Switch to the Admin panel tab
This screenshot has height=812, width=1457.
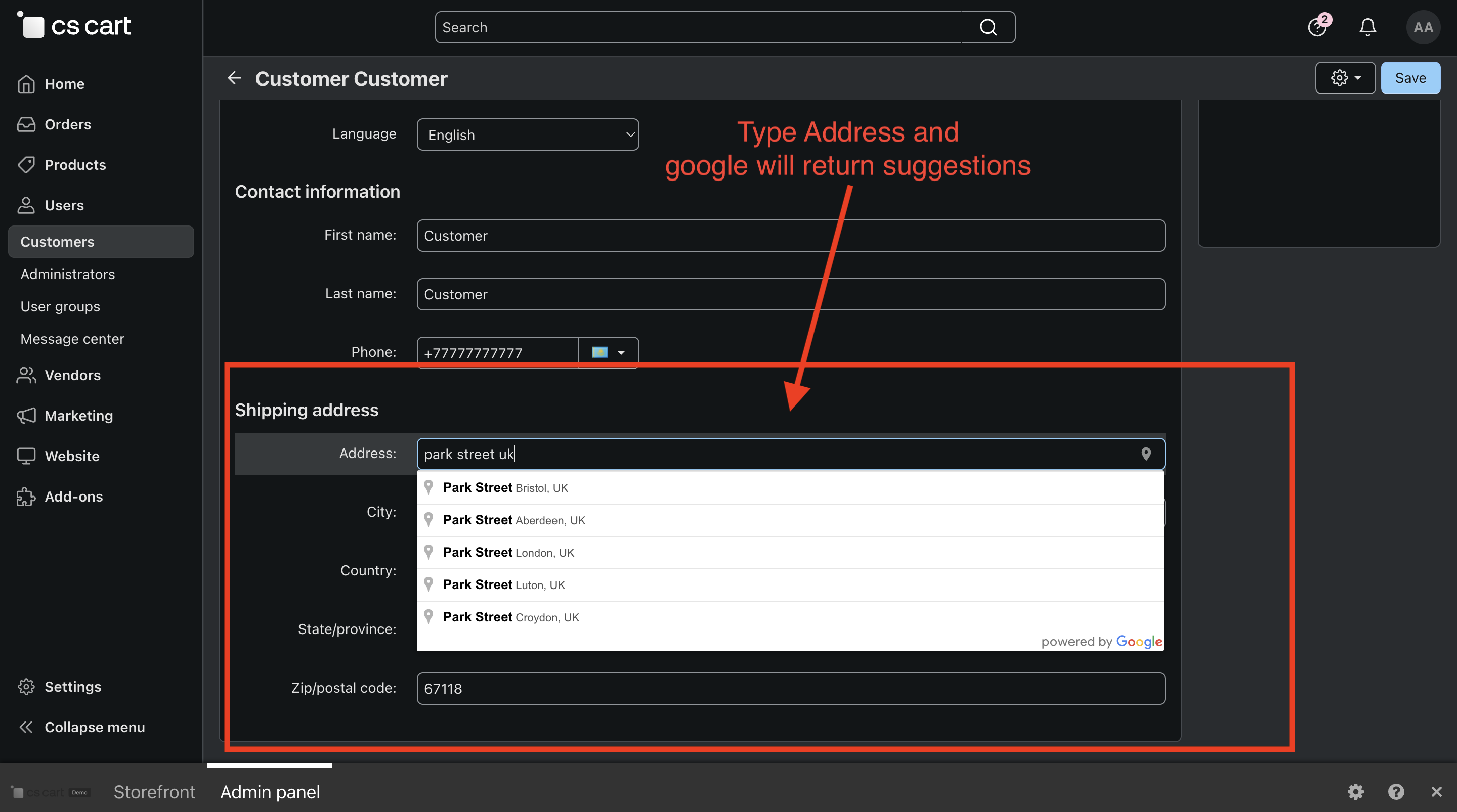pyautogui.click(x=270, y=792)
